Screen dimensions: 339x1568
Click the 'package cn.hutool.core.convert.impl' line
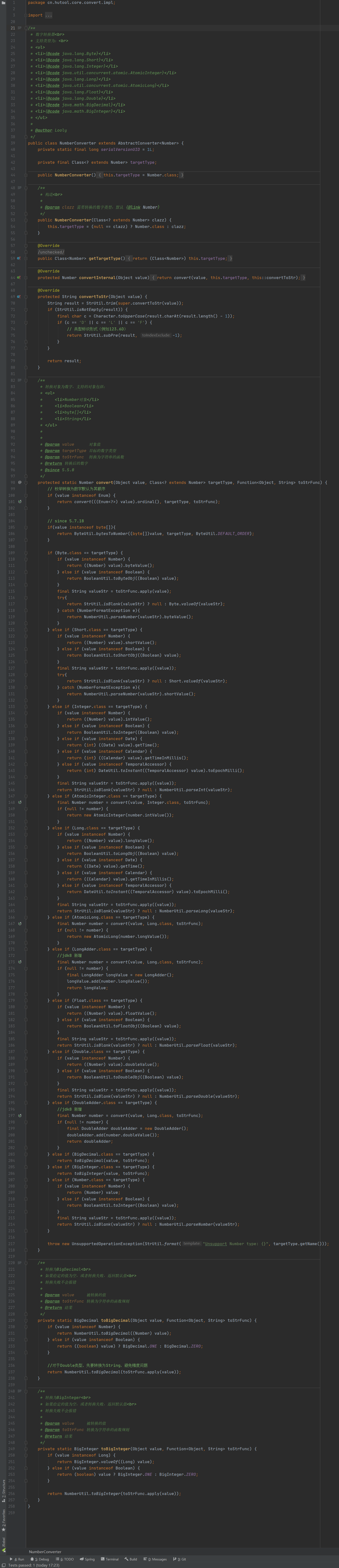(71, 2)
